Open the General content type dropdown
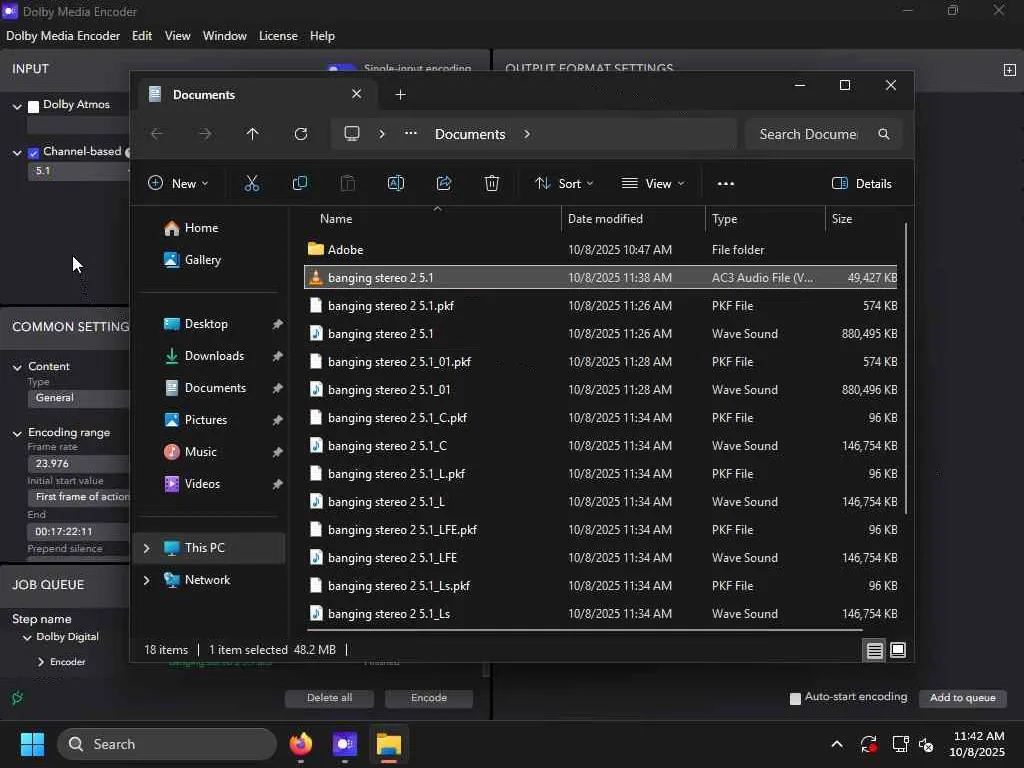1024x768 pixels. 78,398
